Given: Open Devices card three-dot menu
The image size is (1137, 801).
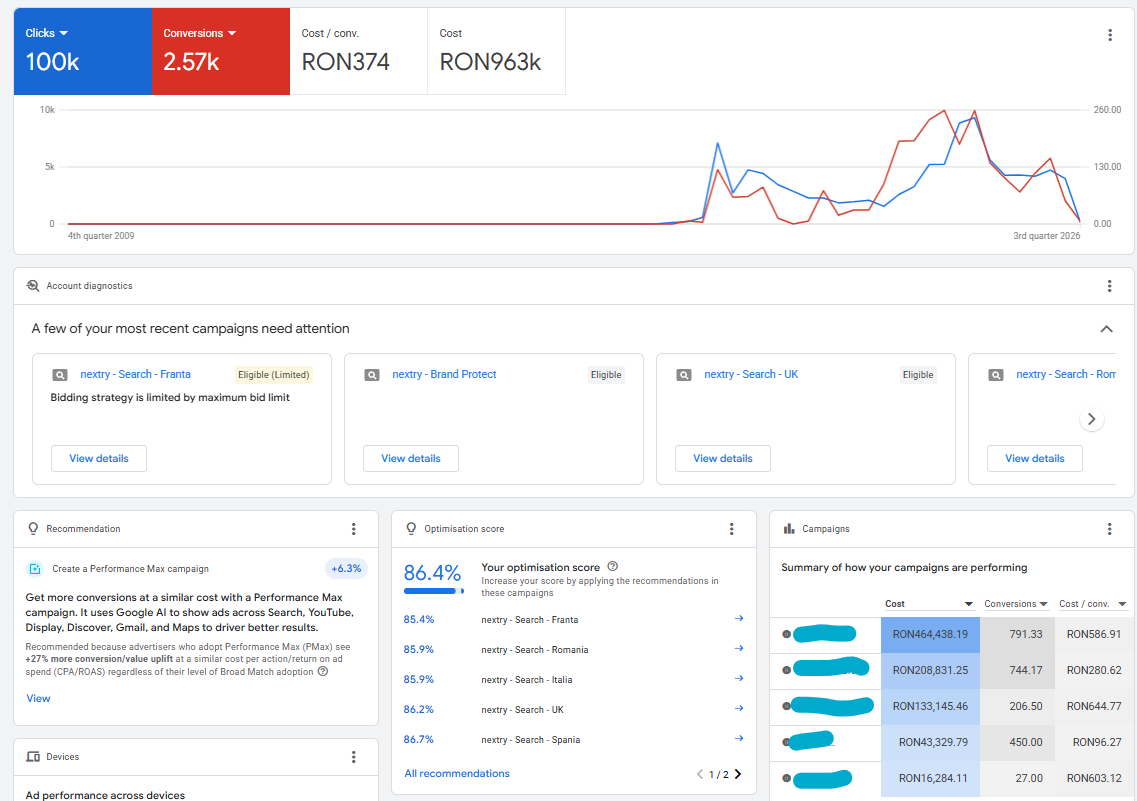Looking at the screenshot, I should pyautogui.click(x=354, y=757).
